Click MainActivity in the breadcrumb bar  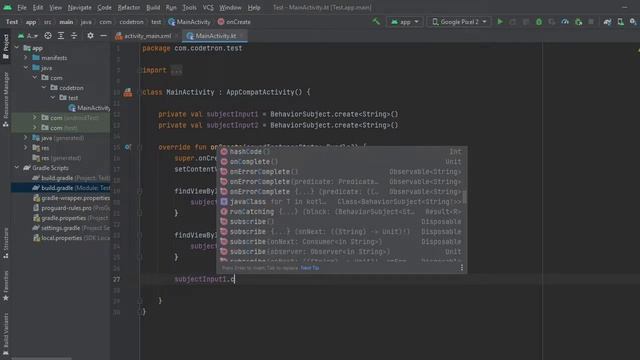click(x=189, y=22)
